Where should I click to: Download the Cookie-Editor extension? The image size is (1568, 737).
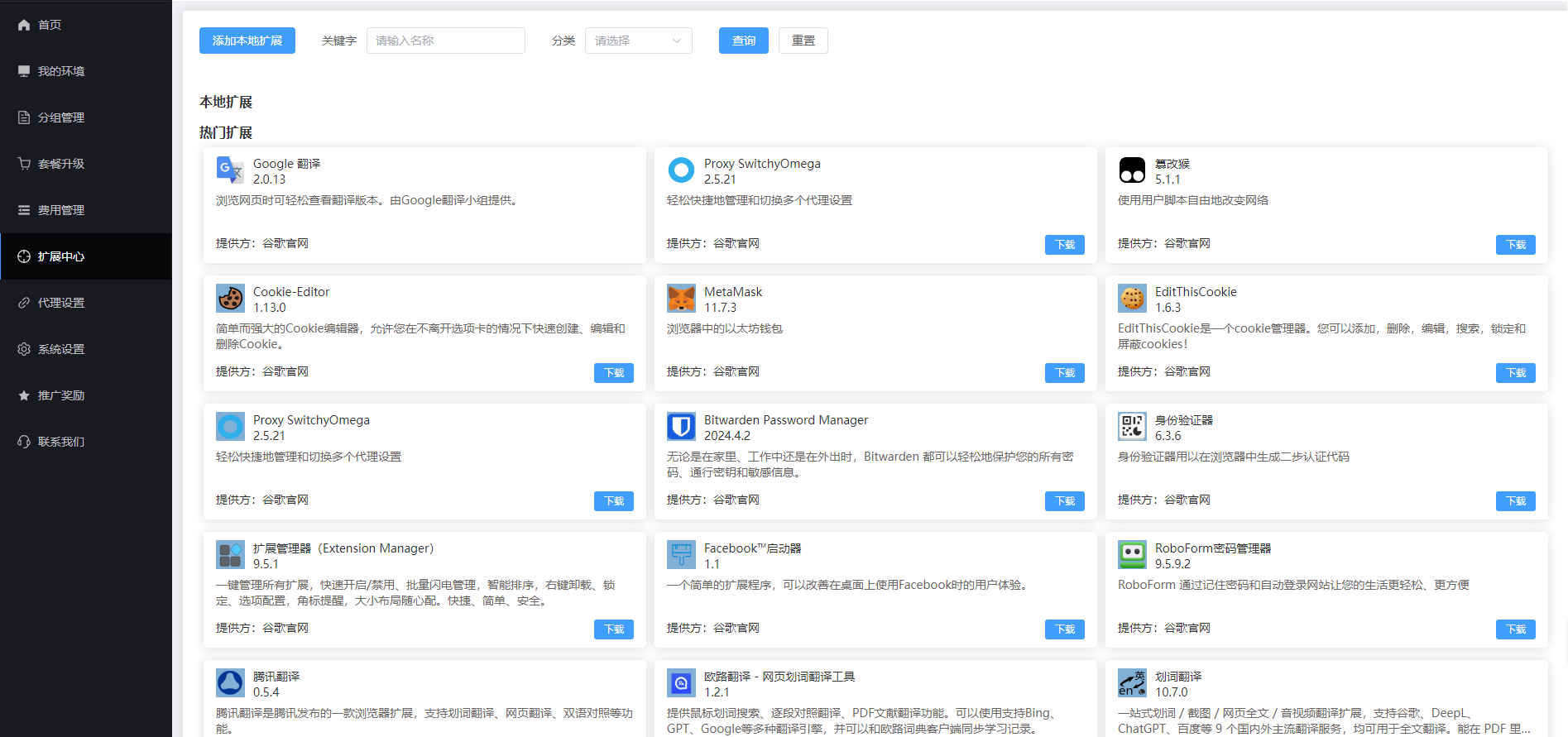pyautogui.click(x=613, y=373)
